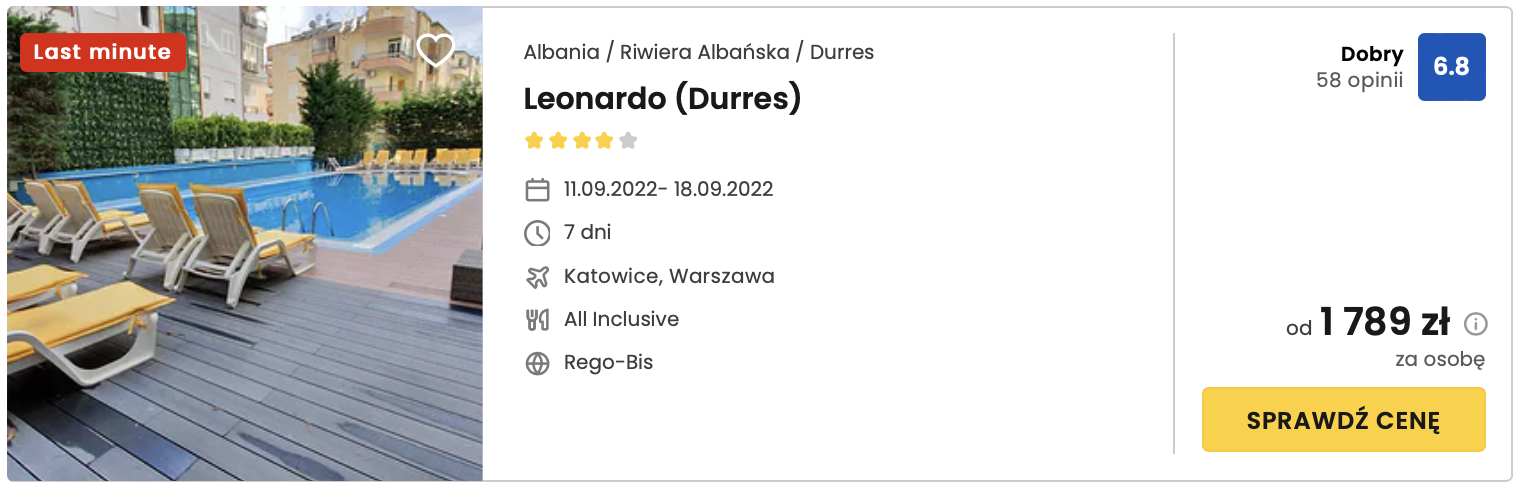Click the Albania / Riwiera Albańska / Durres location text

pyautogui.click(x=698, y=52)
